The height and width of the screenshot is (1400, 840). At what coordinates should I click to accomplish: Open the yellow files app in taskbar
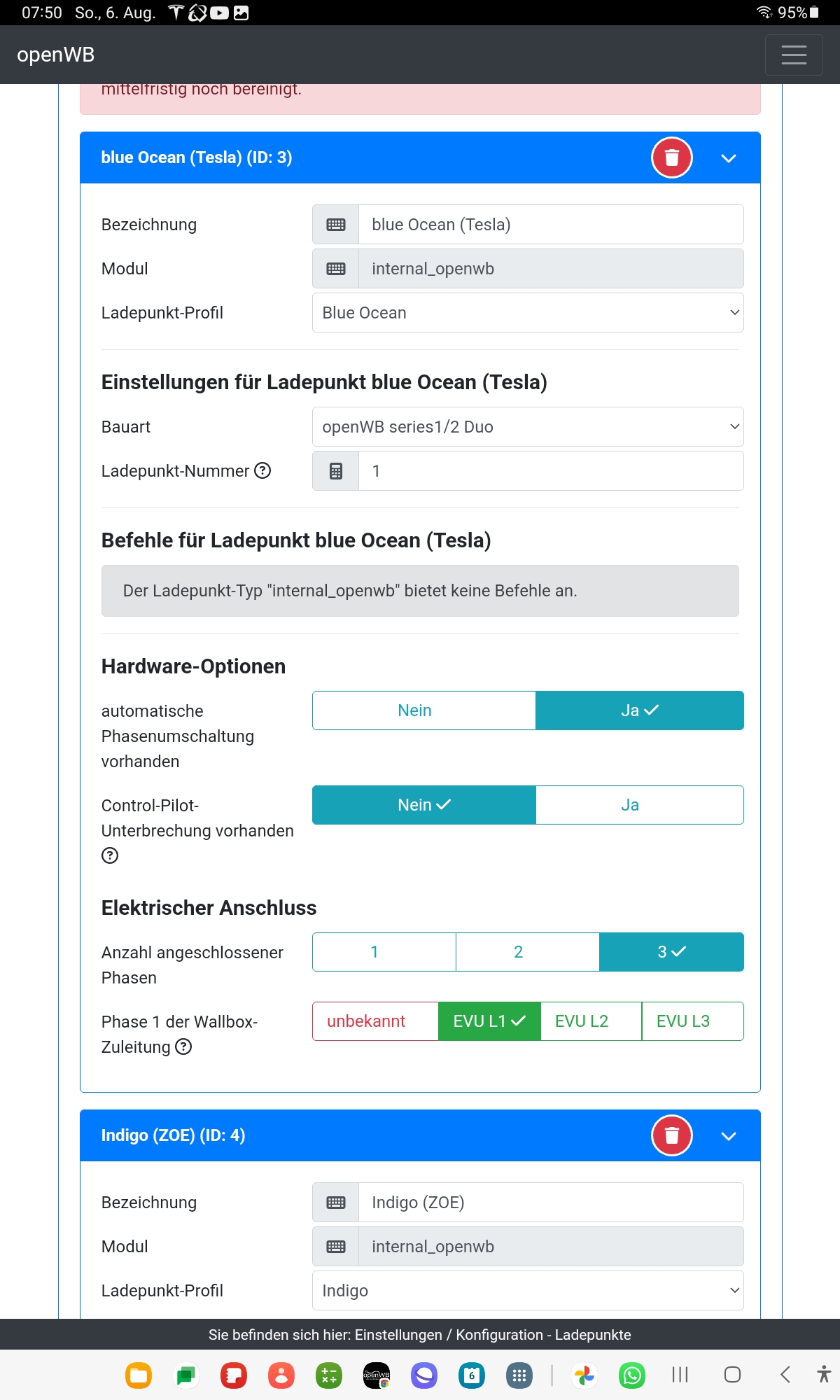(x=139, y=1375)
